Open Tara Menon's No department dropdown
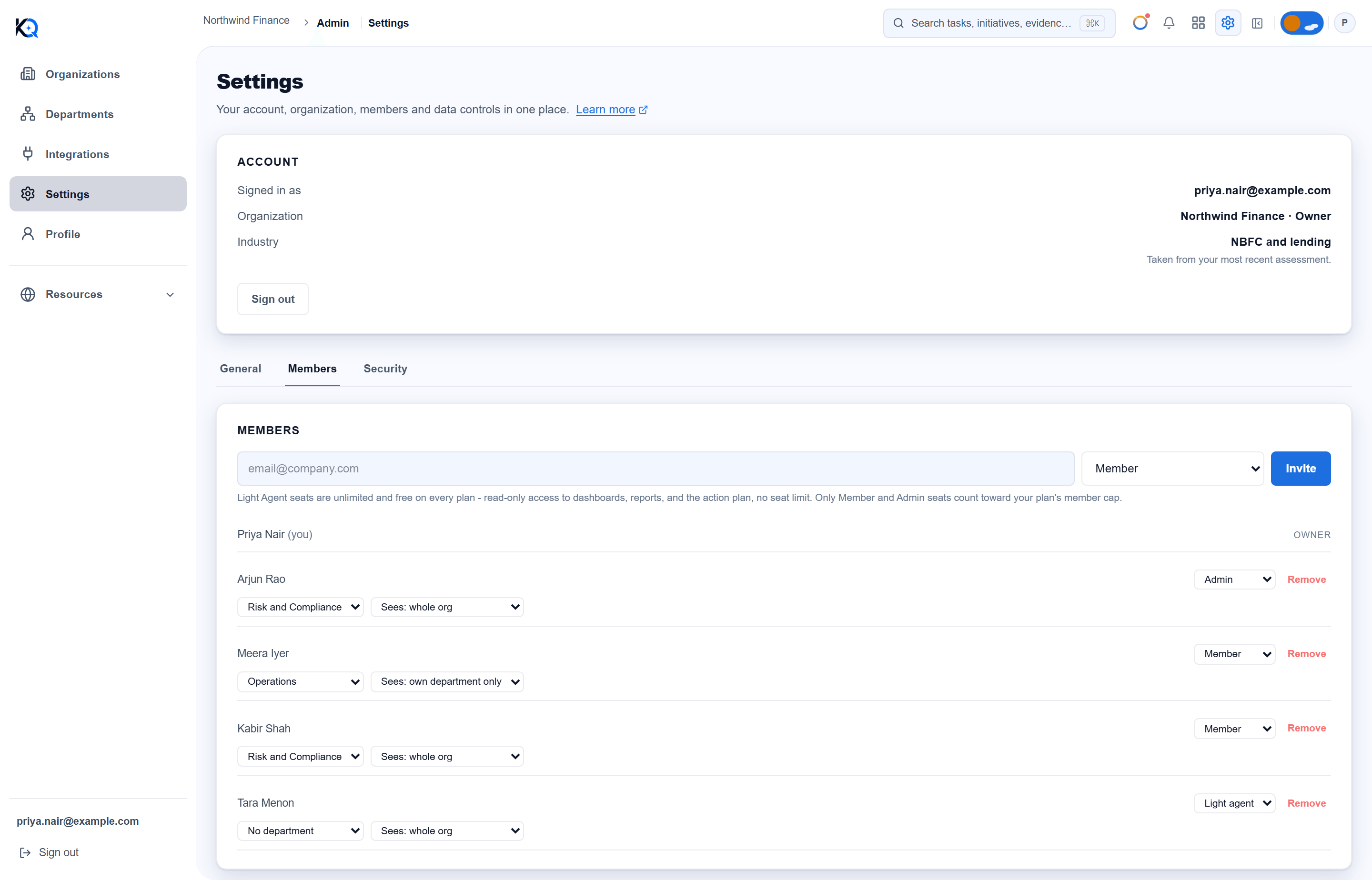Screen dimensions: 1372x880 [x=300, y=831]
